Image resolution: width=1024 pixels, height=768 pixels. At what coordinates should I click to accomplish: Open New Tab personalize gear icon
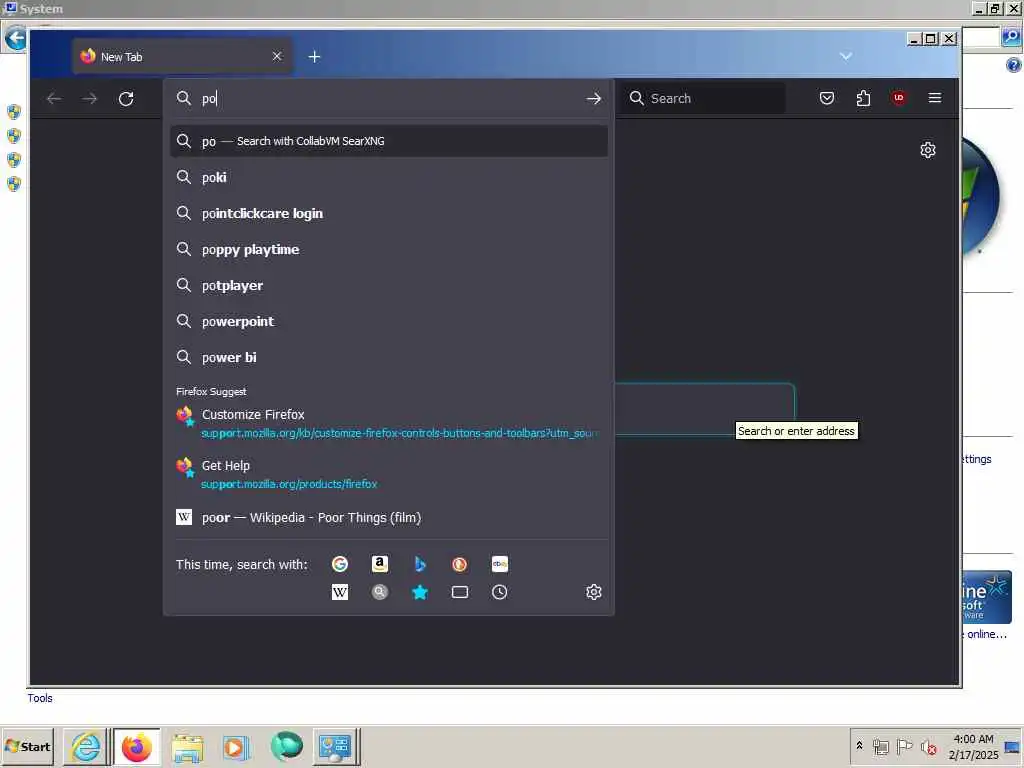[928, 150]
